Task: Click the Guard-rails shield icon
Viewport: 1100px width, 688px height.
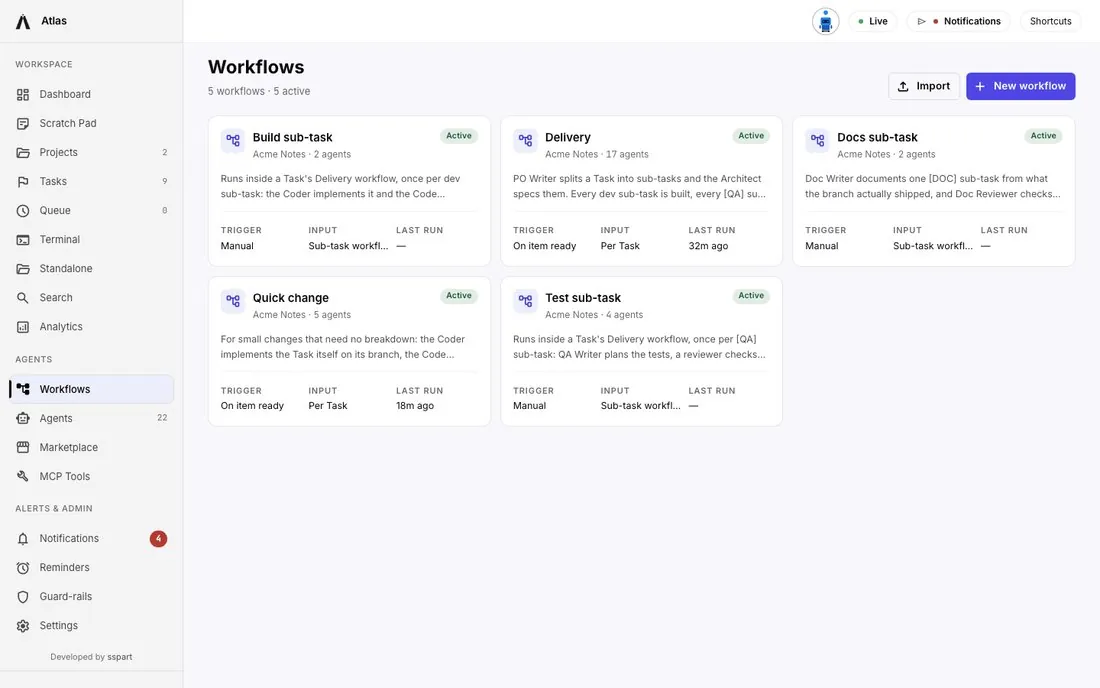Action: (23, 597)
